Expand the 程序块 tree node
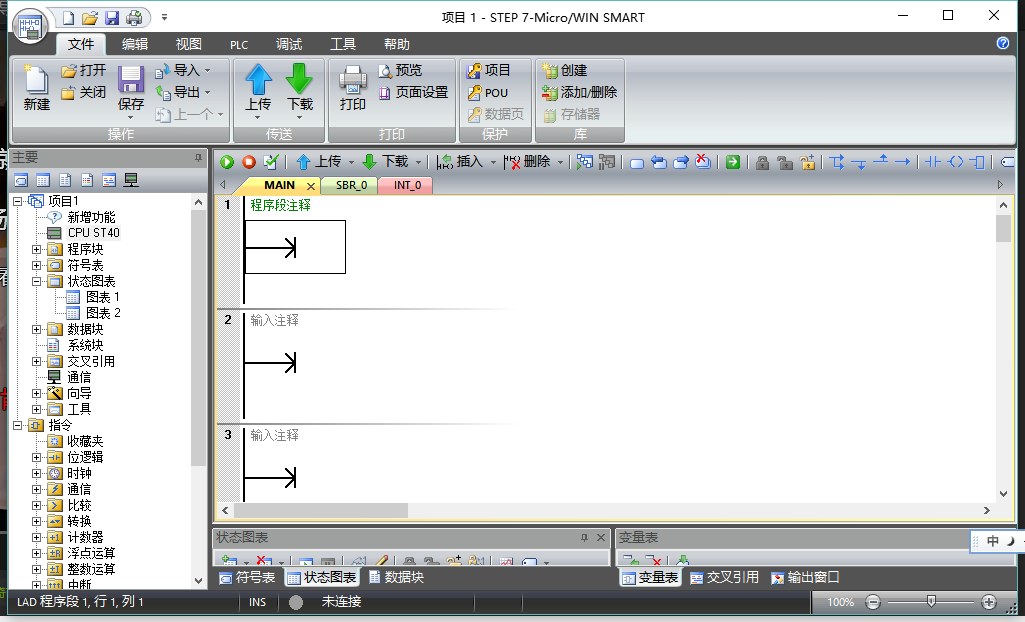Screen dimensions: 1025x622 (x=37, y=249)
